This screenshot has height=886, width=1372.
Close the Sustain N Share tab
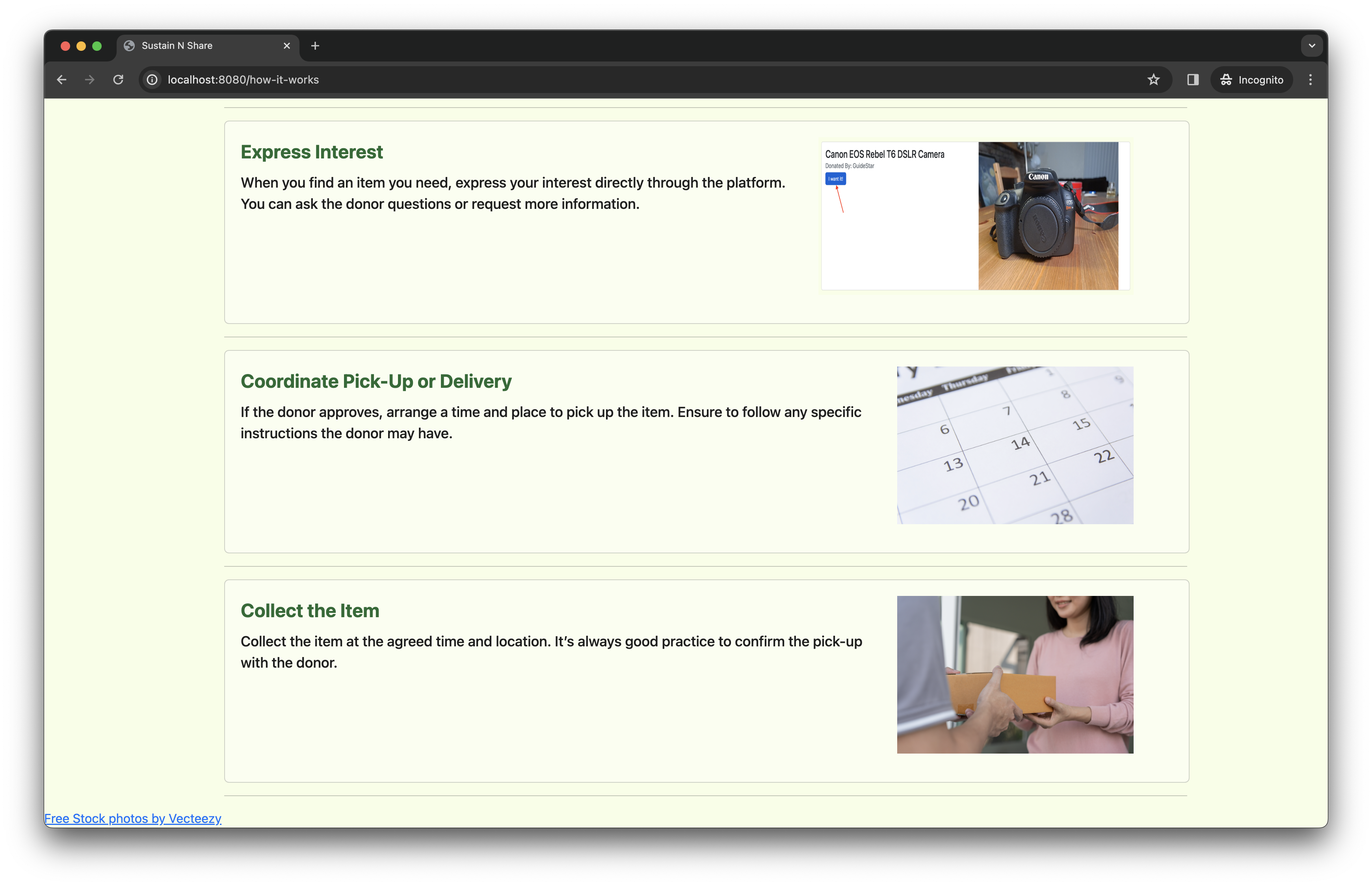click(x=287, y=46)
